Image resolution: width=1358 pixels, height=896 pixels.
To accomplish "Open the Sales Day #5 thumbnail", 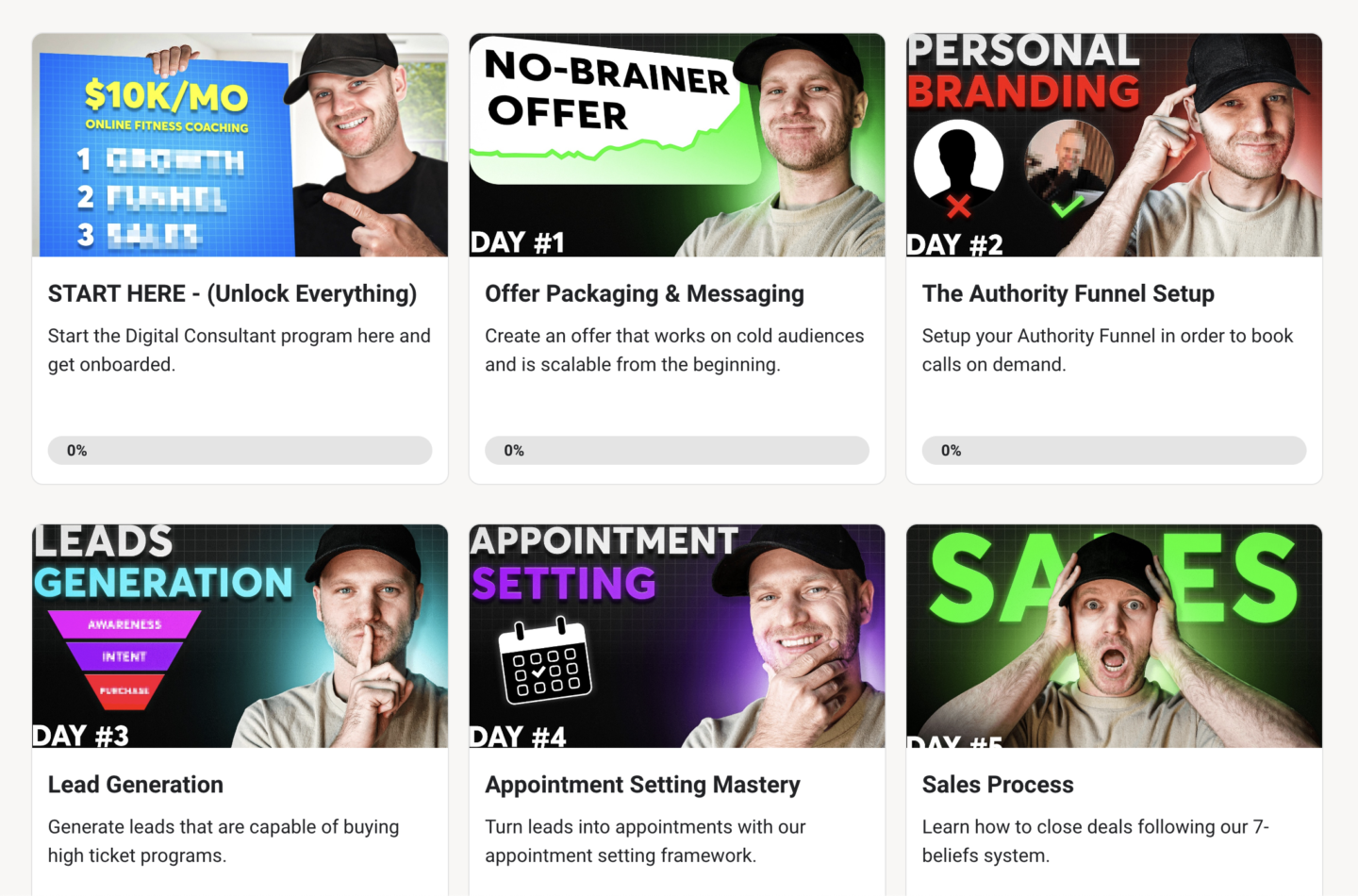I will click(1114, 636).
